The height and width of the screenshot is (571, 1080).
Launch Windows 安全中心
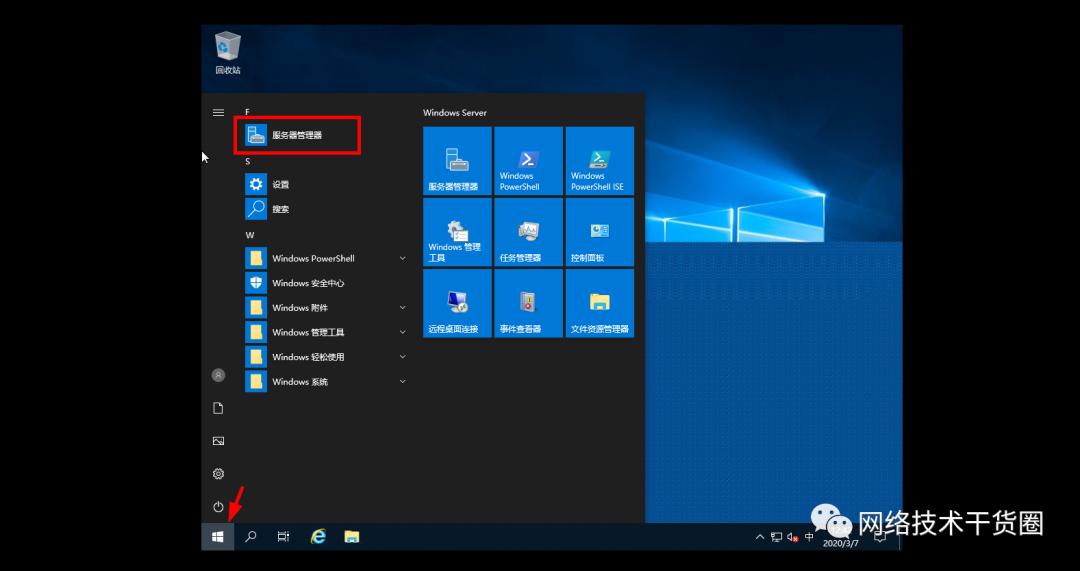coord(326,283)
